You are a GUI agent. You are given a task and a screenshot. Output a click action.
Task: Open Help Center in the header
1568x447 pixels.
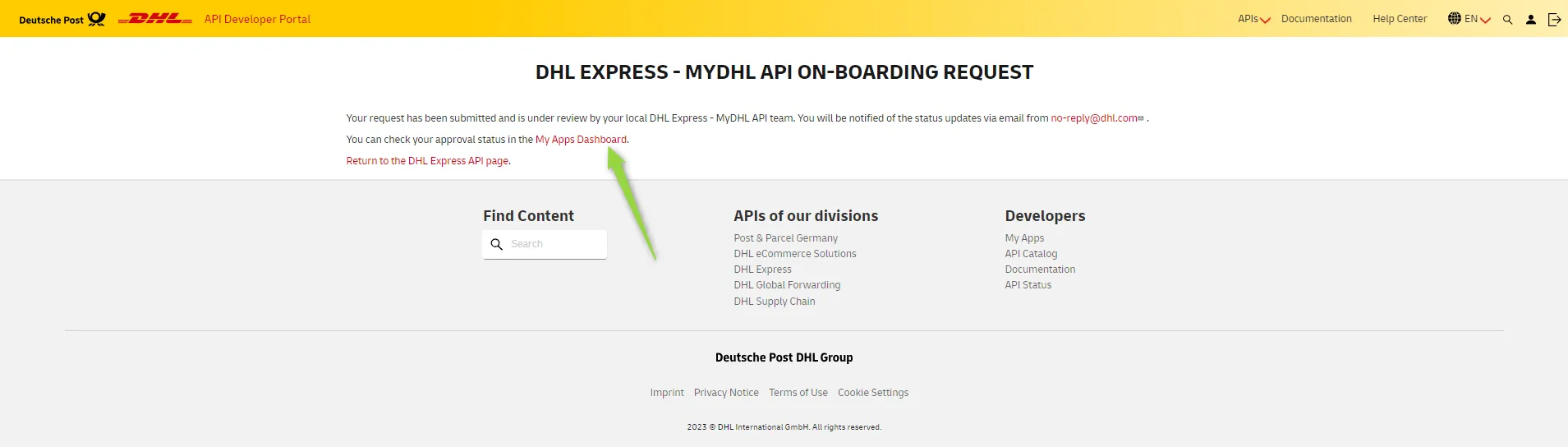[x=1400, y=19]
